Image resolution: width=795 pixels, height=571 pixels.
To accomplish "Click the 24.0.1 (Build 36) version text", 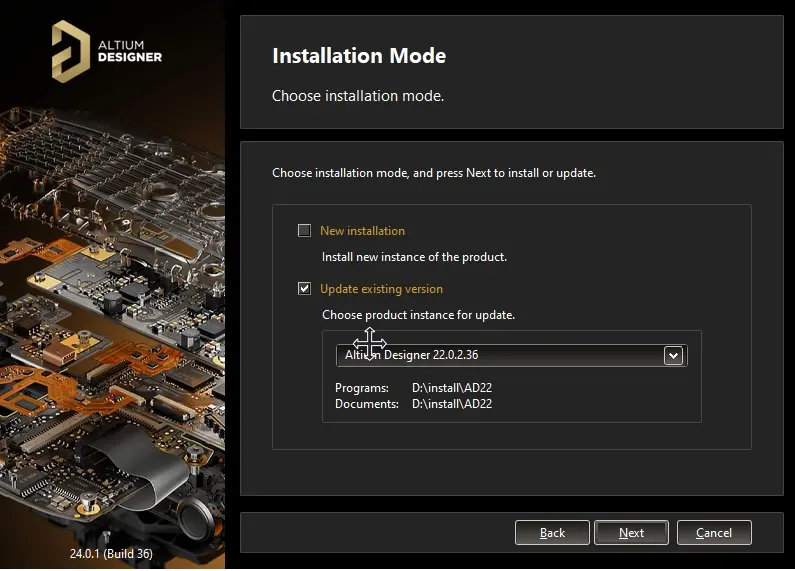I will point(111,553).
